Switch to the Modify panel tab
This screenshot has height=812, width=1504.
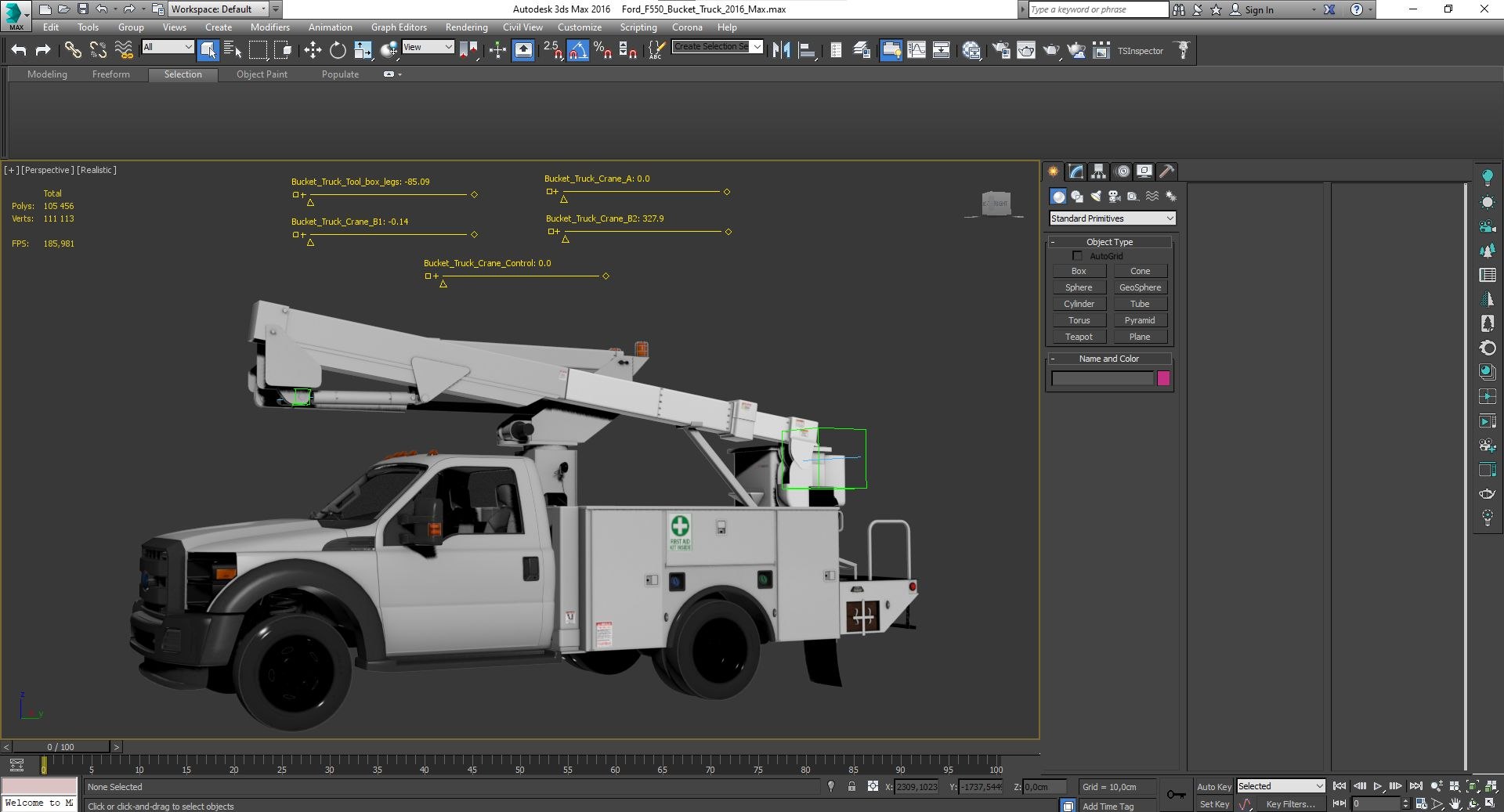1076,171
